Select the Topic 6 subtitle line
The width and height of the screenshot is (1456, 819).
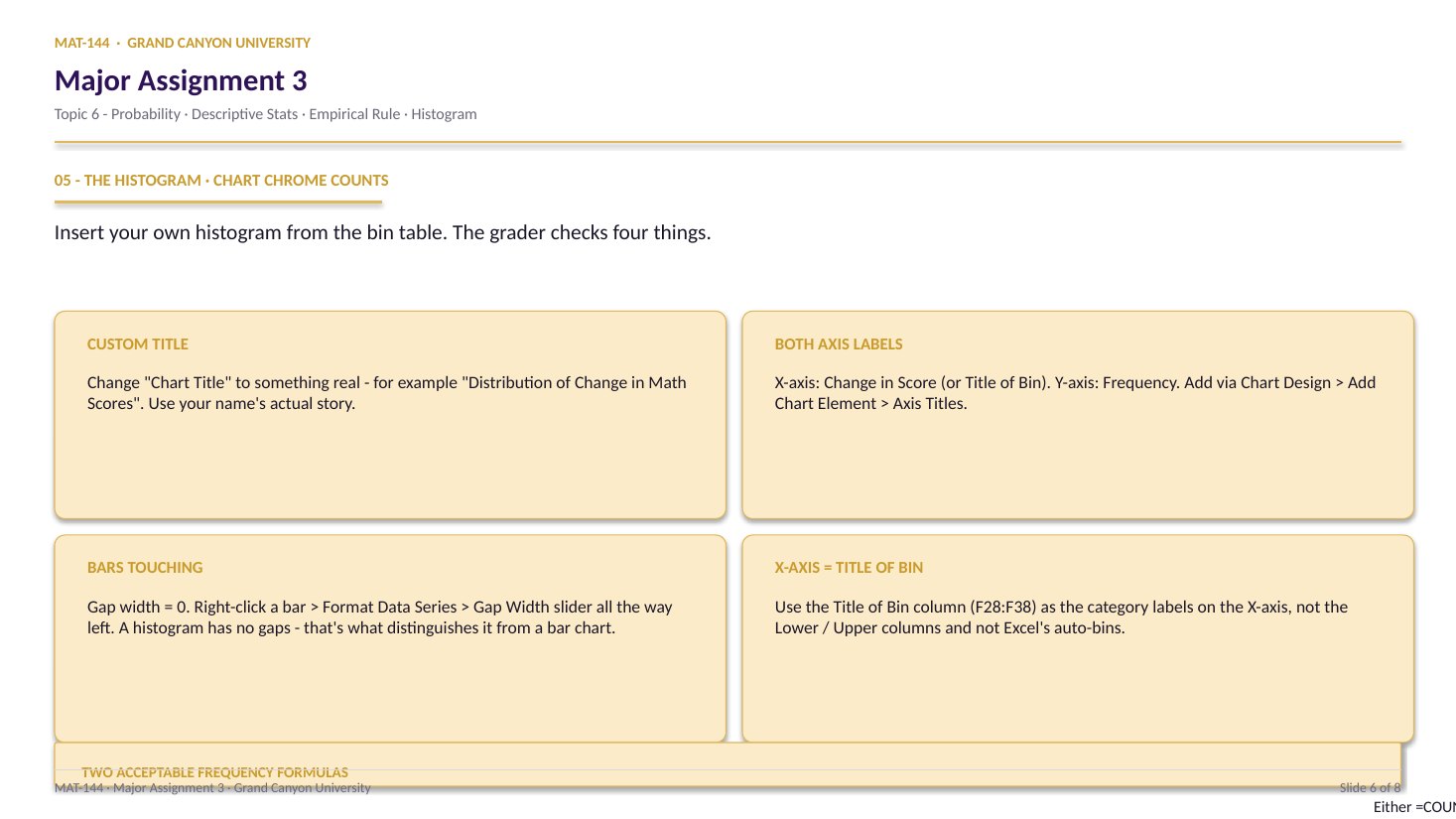pos(265,114)
